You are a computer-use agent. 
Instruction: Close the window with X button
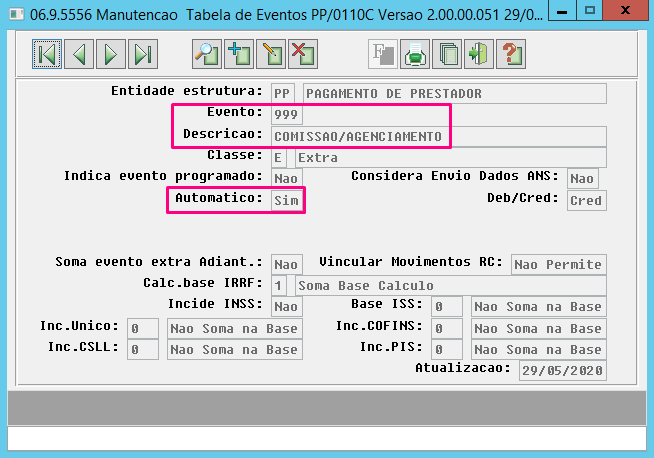tap(625, 11)
